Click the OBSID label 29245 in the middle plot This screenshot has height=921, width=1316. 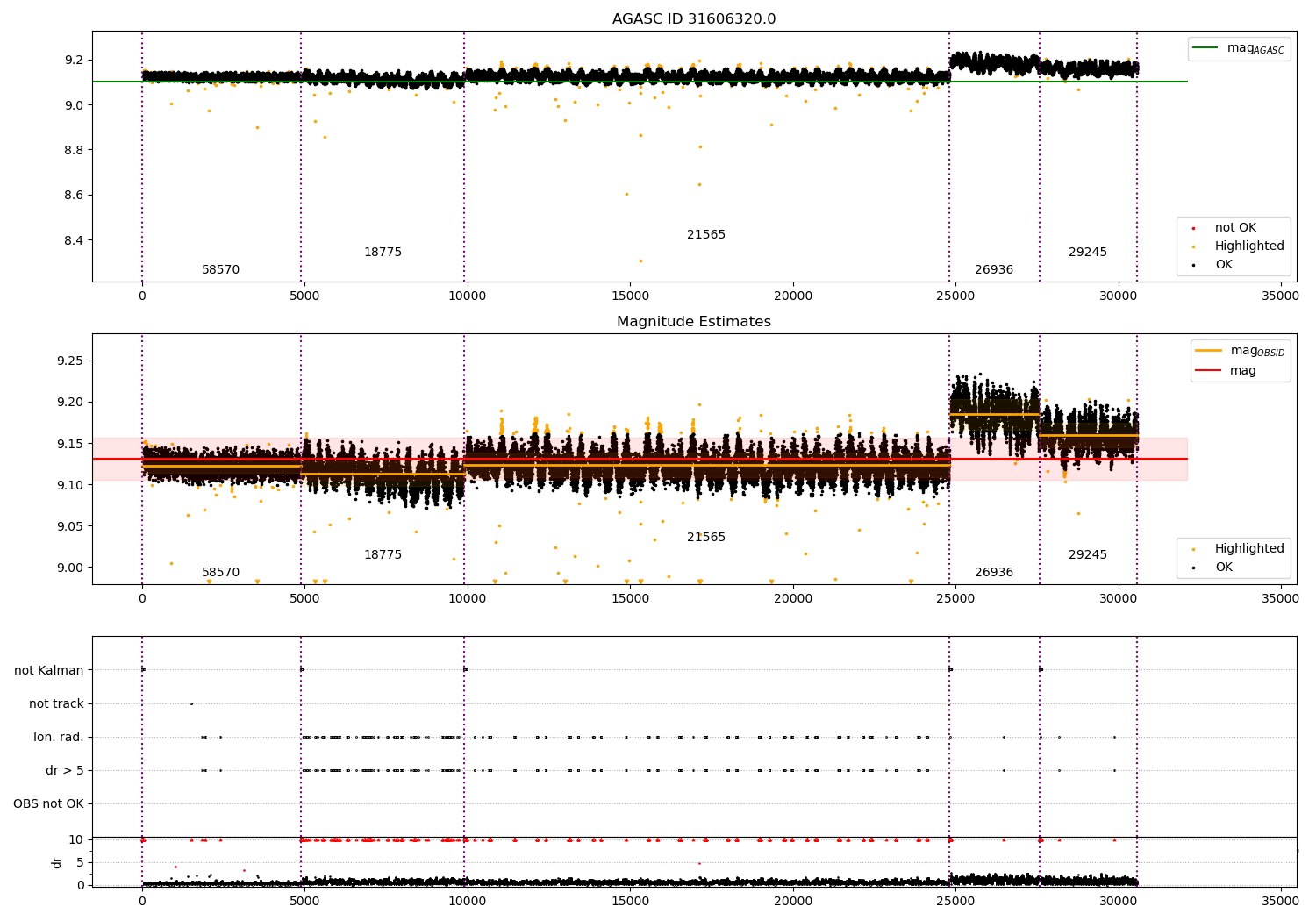click(1088, 555)
